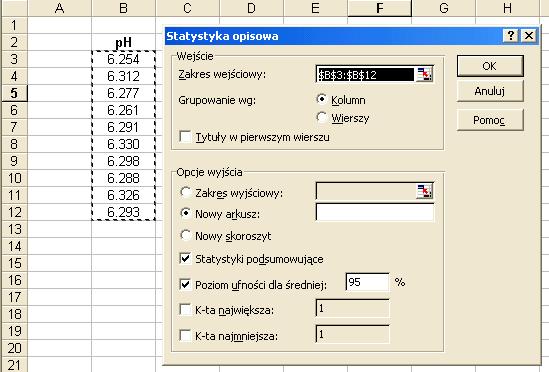Click cell containing 6.291
Viewport: 549px width, 372px height.
pos(124,127)
